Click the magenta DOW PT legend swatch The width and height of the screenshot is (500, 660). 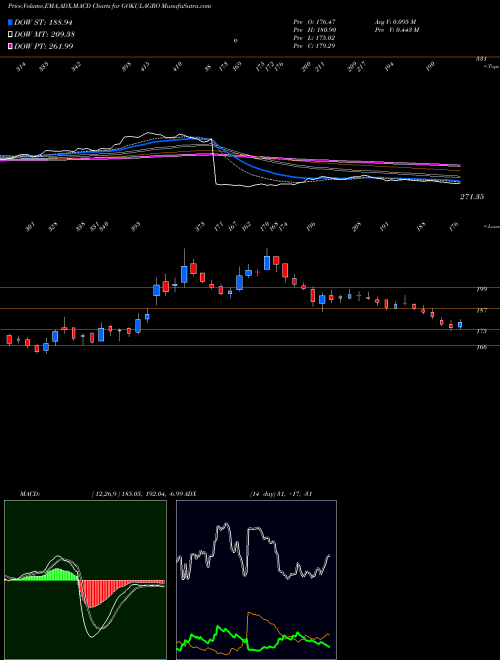[10, 46]
